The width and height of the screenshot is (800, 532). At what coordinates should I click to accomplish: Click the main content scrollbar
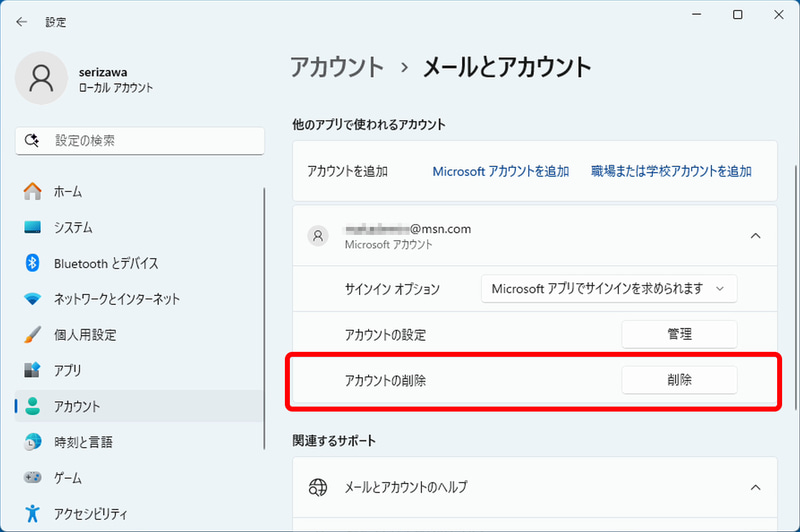tap(795, 287)
